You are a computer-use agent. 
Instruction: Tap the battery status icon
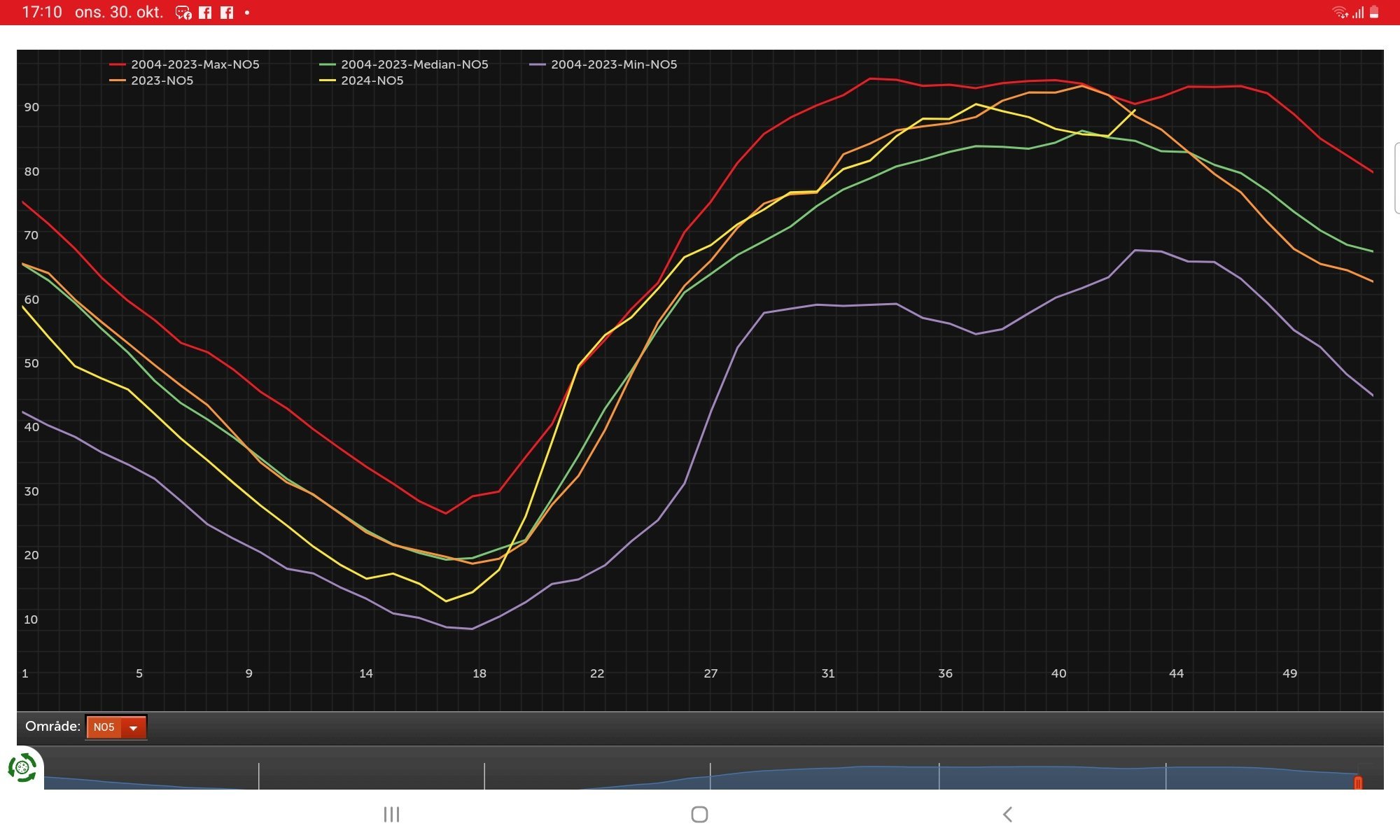click(1374, 12)
